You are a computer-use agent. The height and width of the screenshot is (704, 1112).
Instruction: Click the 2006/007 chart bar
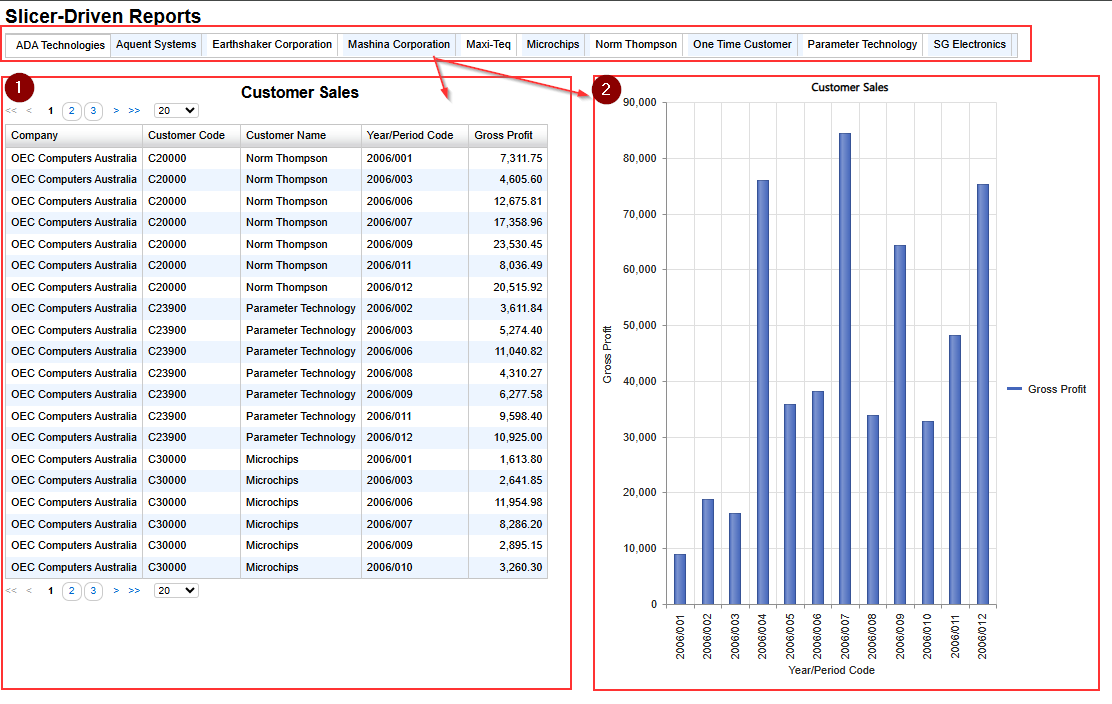click(845, 369)
